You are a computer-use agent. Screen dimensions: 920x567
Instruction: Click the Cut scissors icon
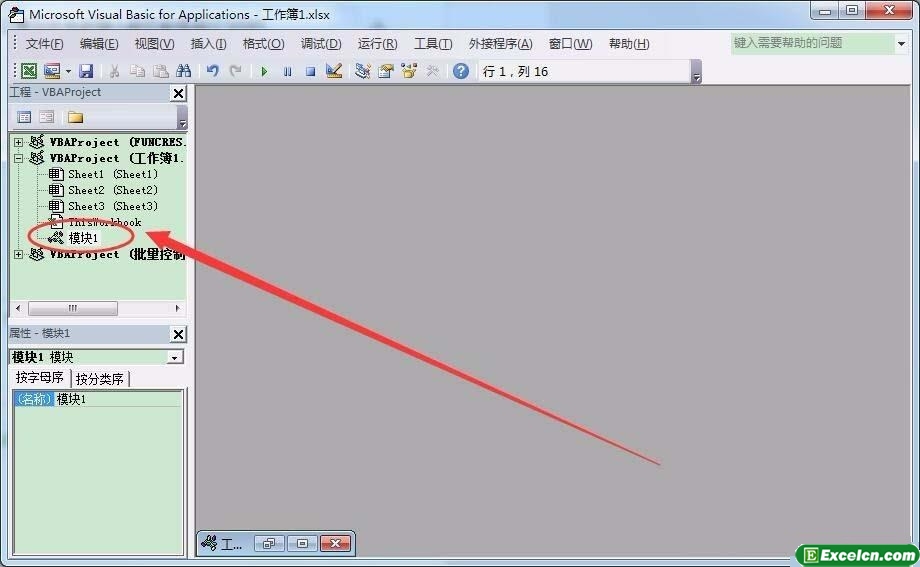click(x=114, y=71)
